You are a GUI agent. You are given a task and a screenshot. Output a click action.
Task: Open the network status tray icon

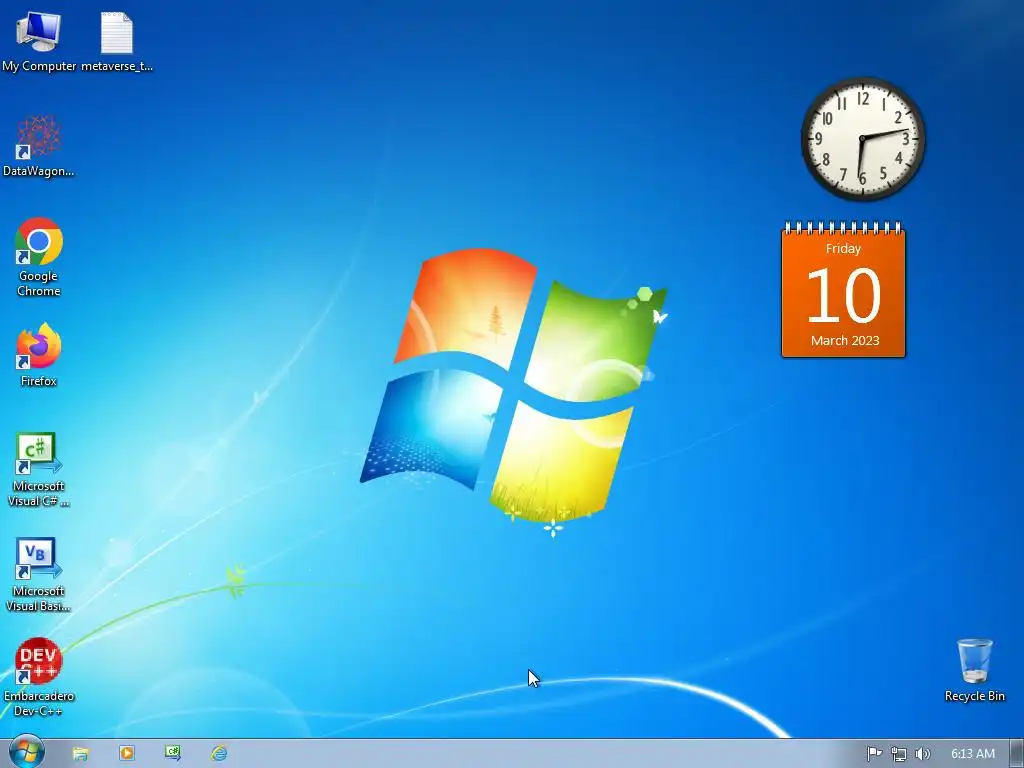[x=899, y=754]
